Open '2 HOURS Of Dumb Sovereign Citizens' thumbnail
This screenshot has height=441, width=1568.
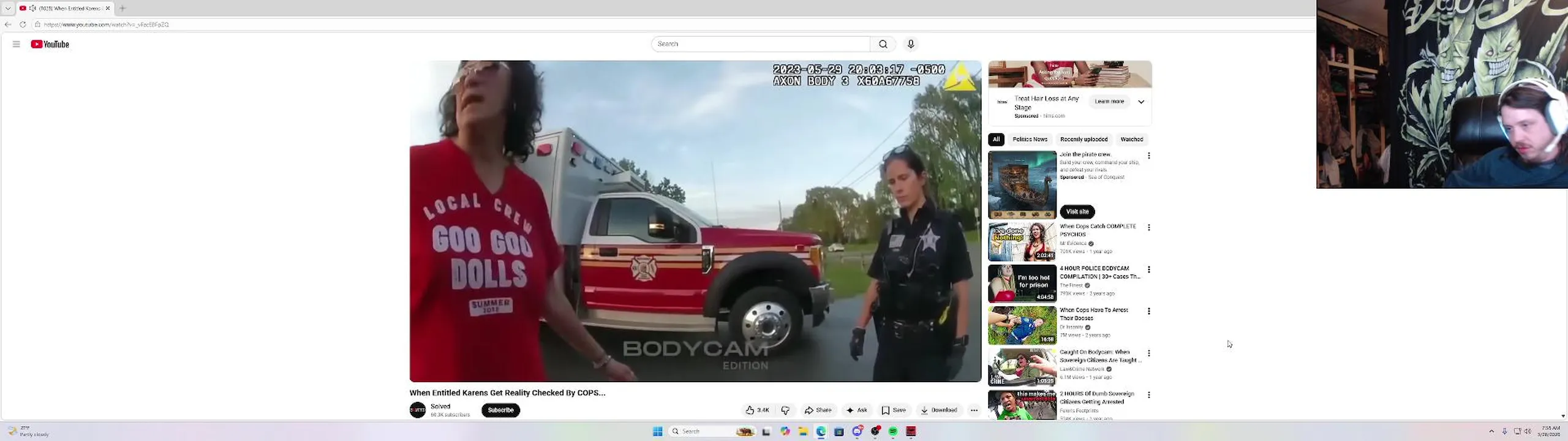1022,405
